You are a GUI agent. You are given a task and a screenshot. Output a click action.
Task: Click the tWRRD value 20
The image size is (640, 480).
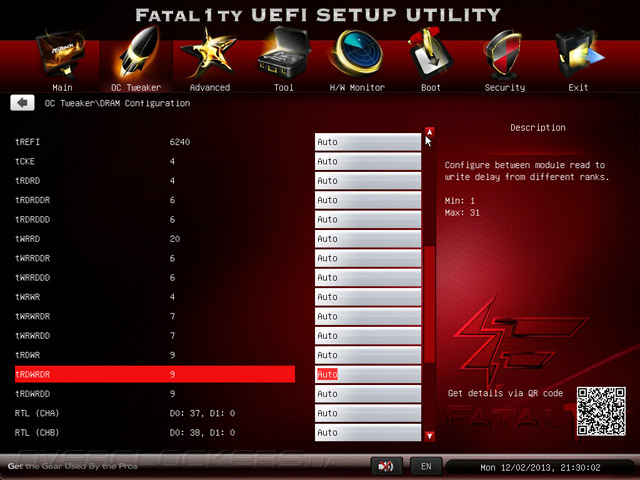[x=175, y=239]
